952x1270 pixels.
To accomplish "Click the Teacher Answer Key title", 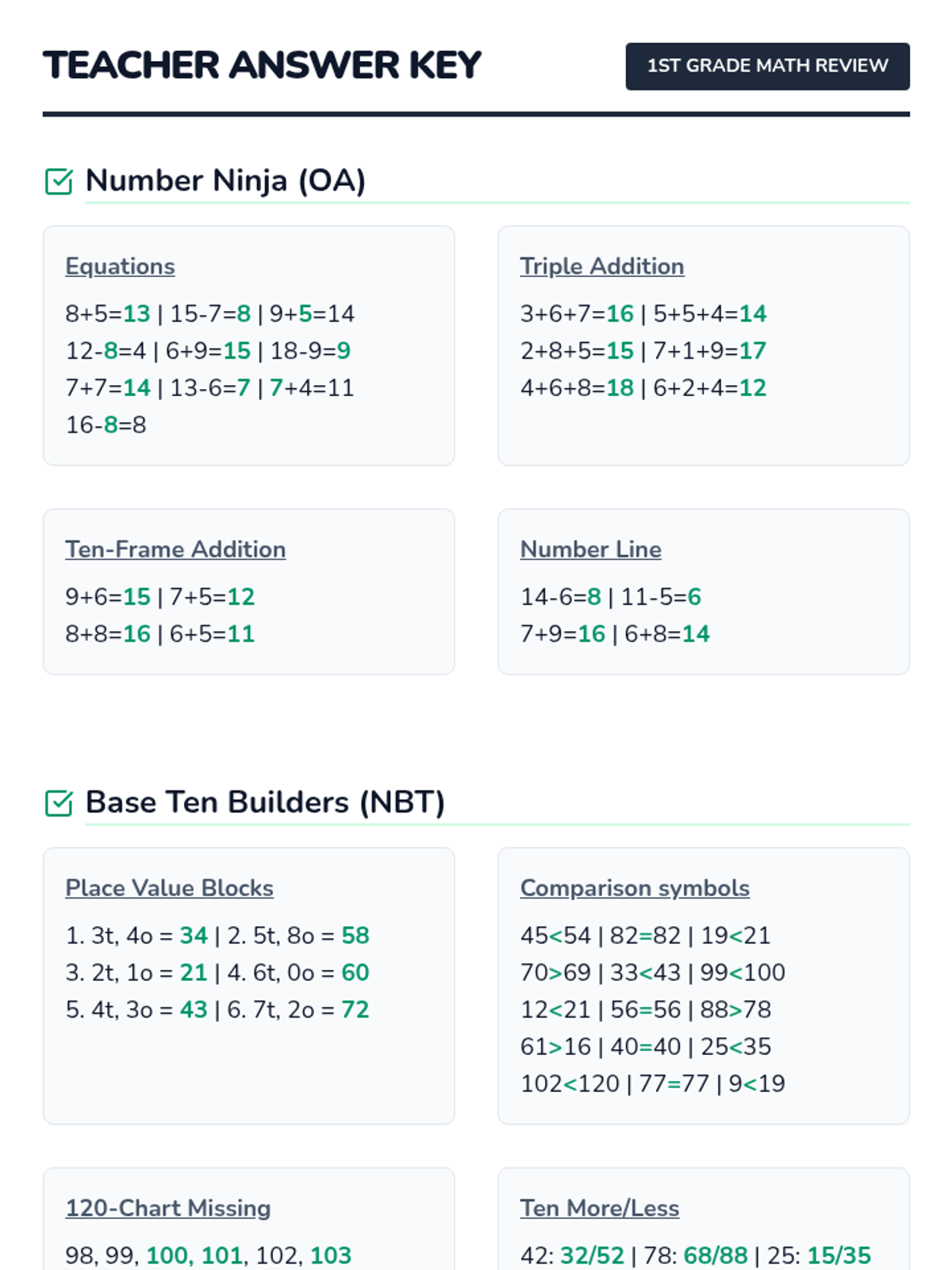I will click(x=263, y=65).
